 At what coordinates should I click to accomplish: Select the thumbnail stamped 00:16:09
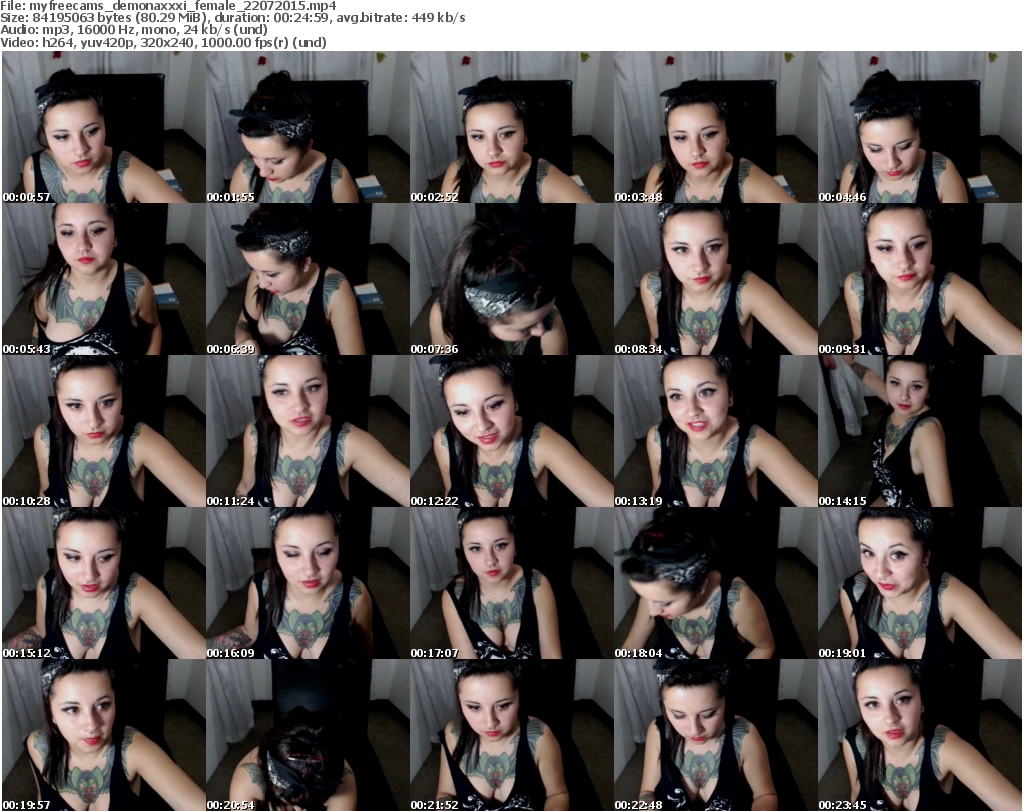pyautogui.click(x=308, y=583)
